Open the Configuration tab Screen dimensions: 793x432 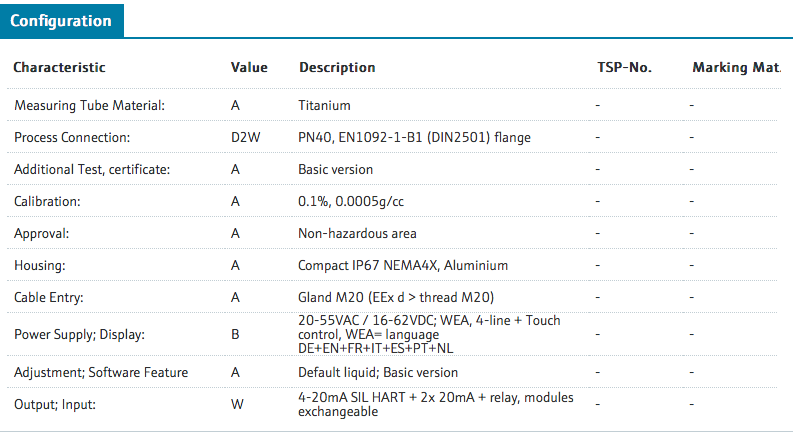tap(62, 21)
